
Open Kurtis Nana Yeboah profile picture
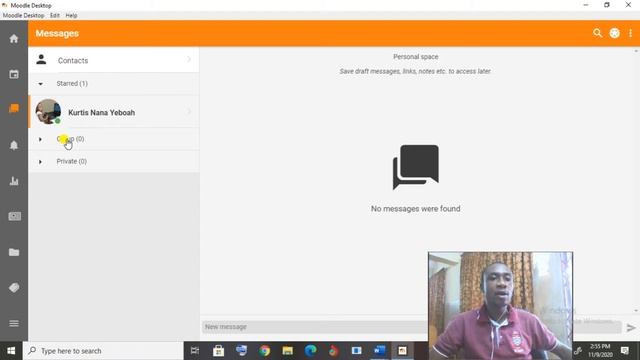pyautogui.click(x=48, y=111)
